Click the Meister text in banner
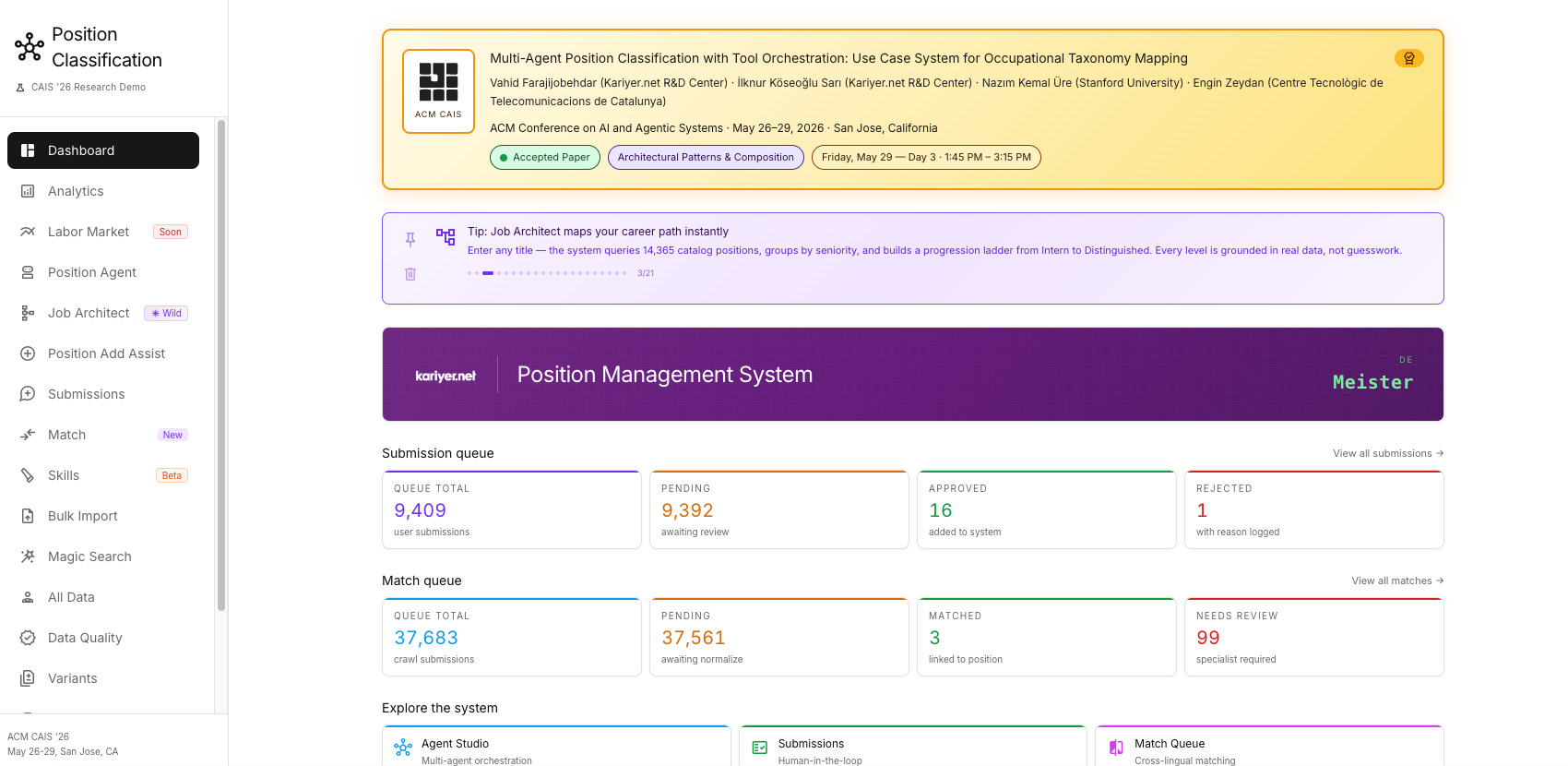1568x766 pixels. pyautogui.click(x=1372, y=382)
